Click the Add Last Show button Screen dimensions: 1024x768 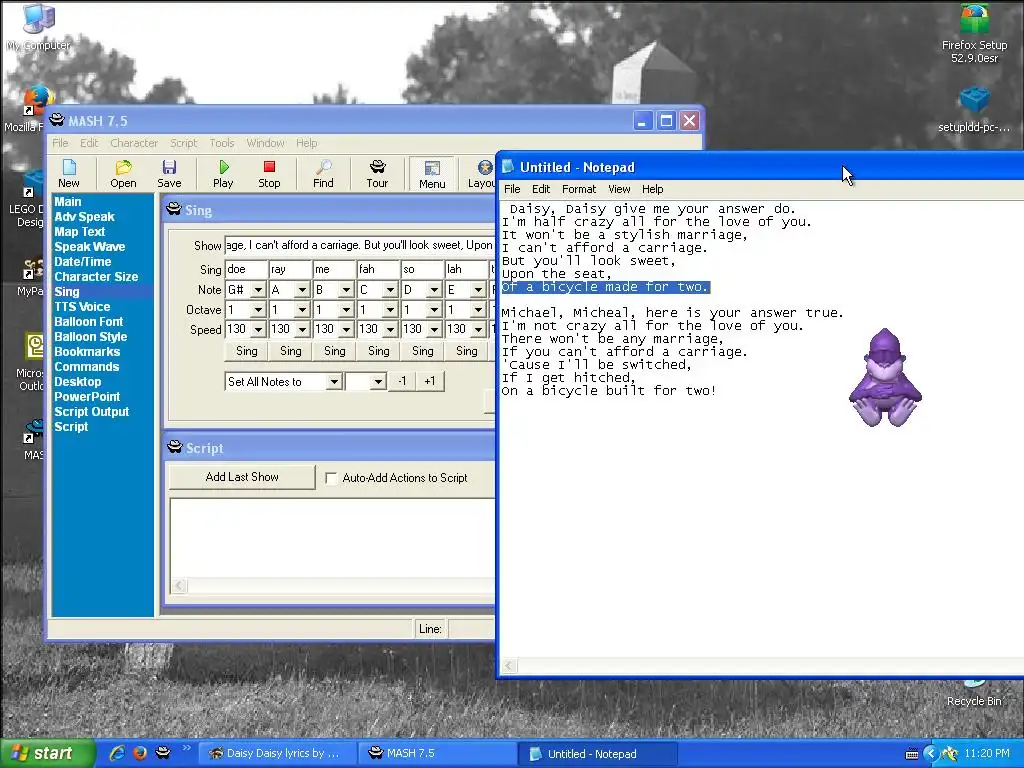click(x=242, y=477)
